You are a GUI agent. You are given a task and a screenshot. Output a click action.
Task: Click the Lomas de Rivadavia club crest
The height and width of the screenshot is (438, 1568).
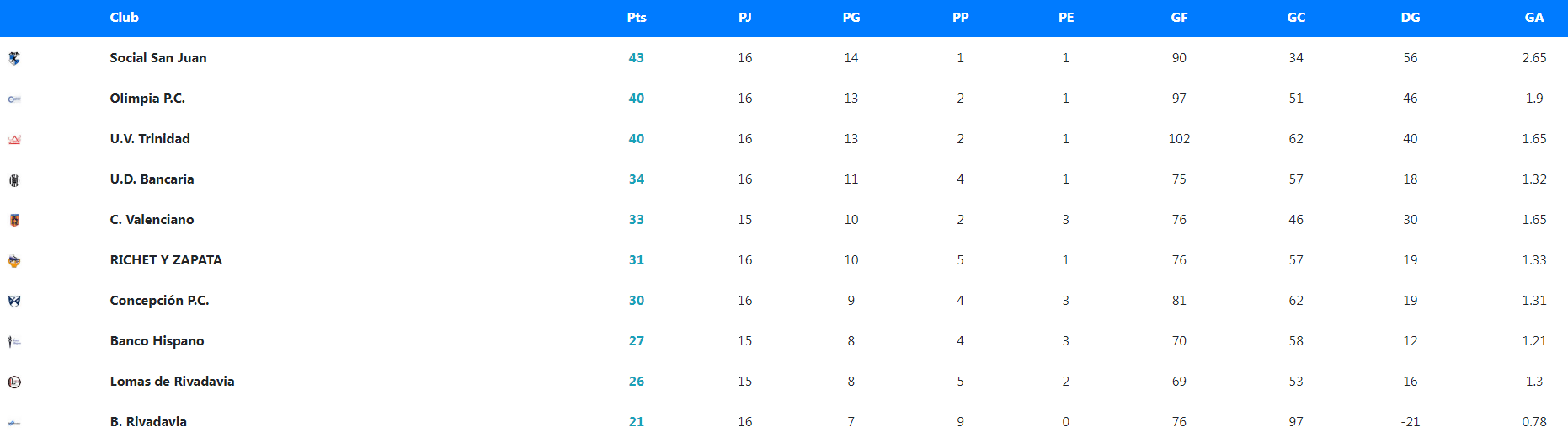tap(14, 382)
